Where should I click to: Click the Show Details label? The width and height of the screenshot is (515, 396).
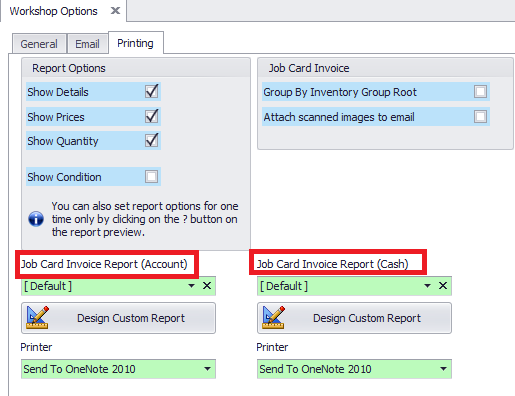58,92
